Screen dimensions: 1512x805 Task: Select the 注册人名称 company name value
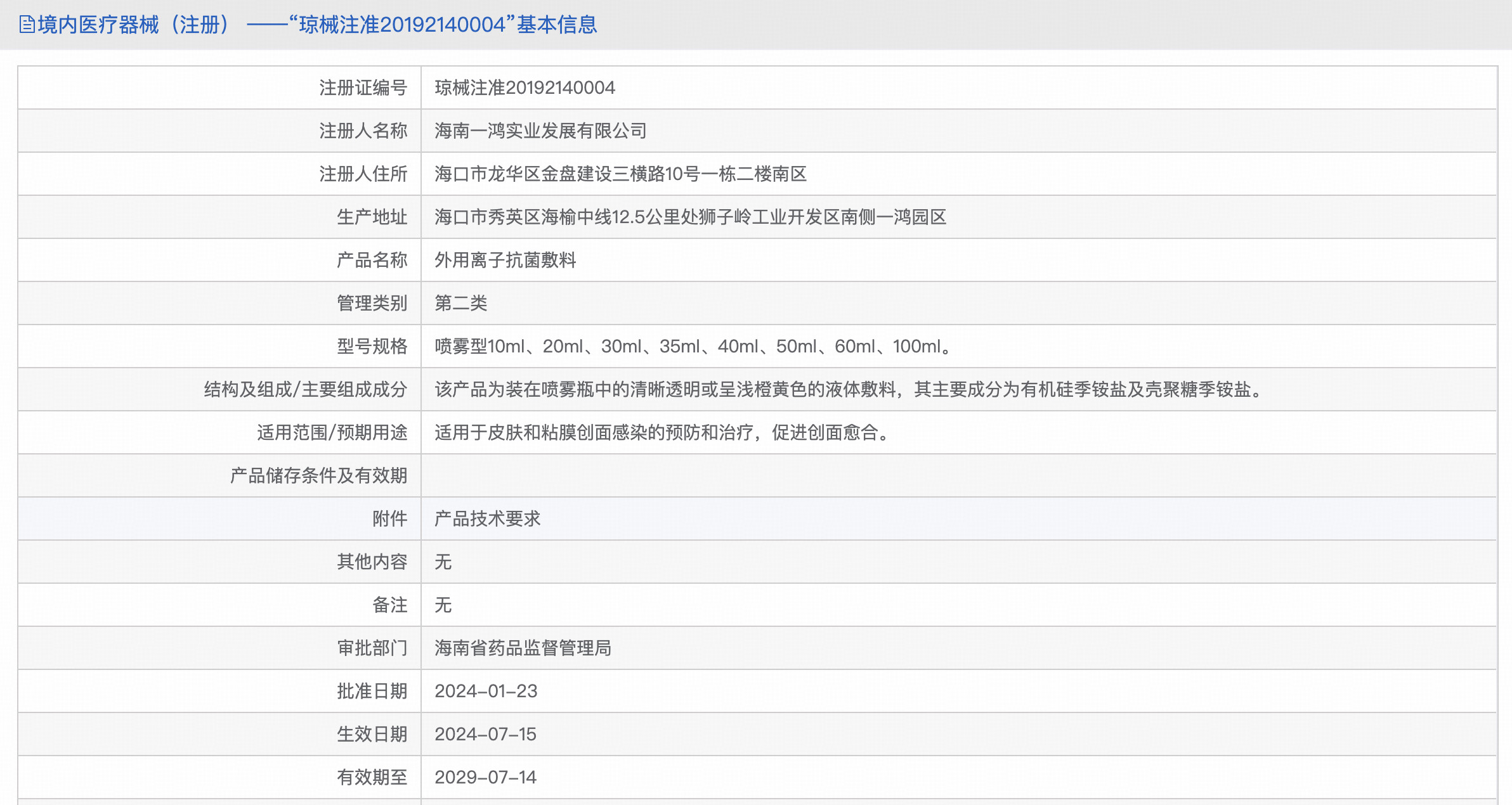click(x=540, y=131)
